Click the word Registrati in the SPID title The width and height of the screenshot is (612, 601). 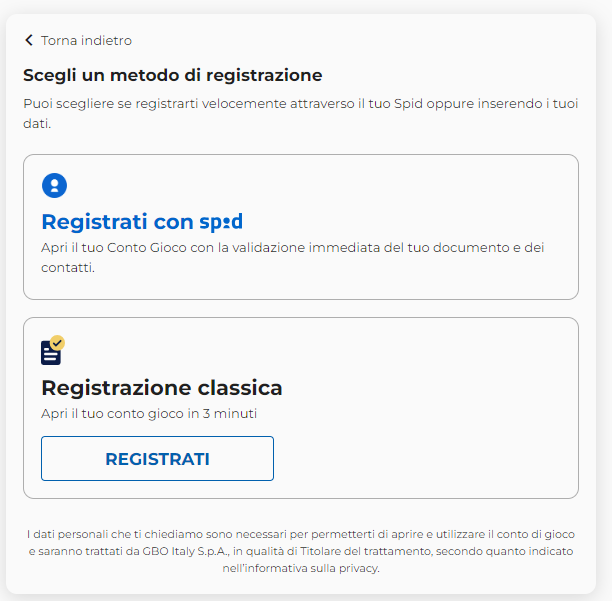pos(95,222)
